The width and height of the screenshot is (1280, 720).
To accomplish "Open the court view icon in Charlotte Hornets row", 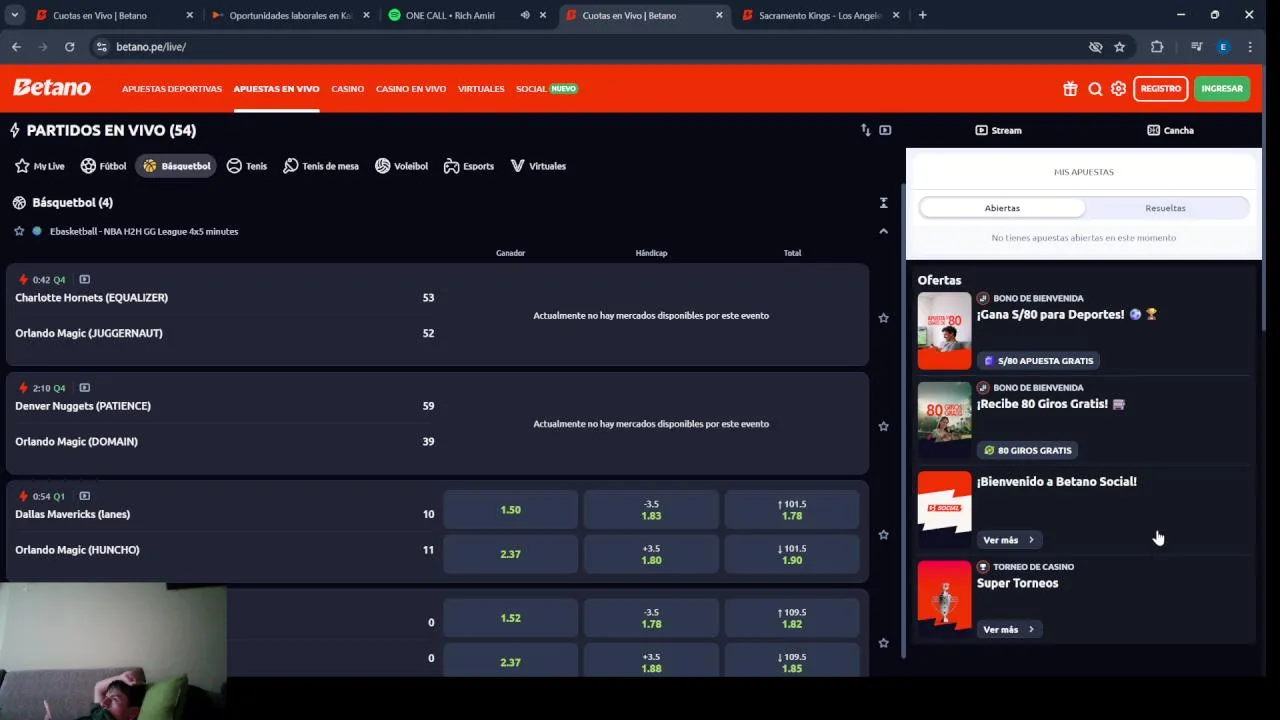I will (84, 279).
